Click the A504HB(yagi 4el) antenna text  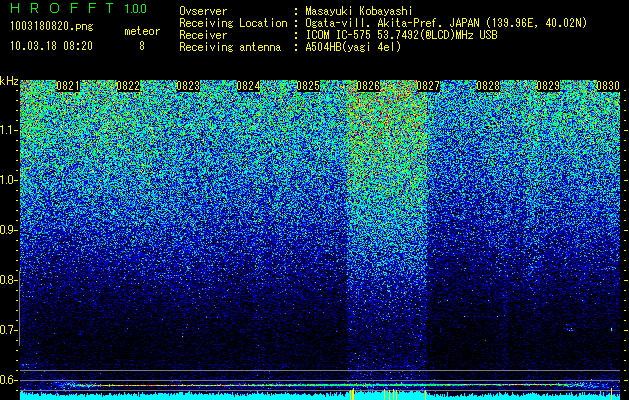tap(353, 47)
